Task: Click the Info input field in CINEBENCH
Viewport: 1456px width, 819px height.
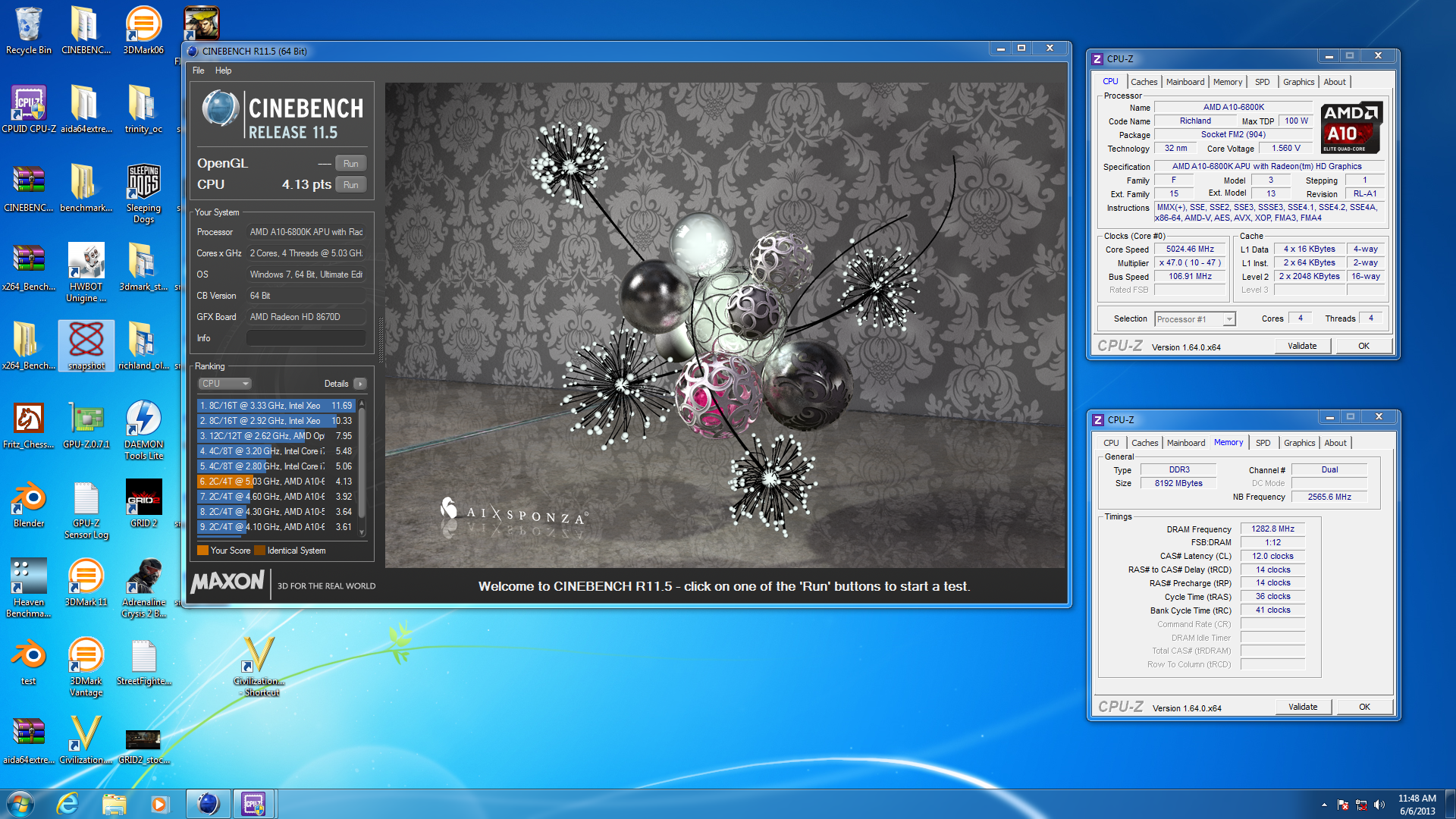Action: [x=306, y=338]
